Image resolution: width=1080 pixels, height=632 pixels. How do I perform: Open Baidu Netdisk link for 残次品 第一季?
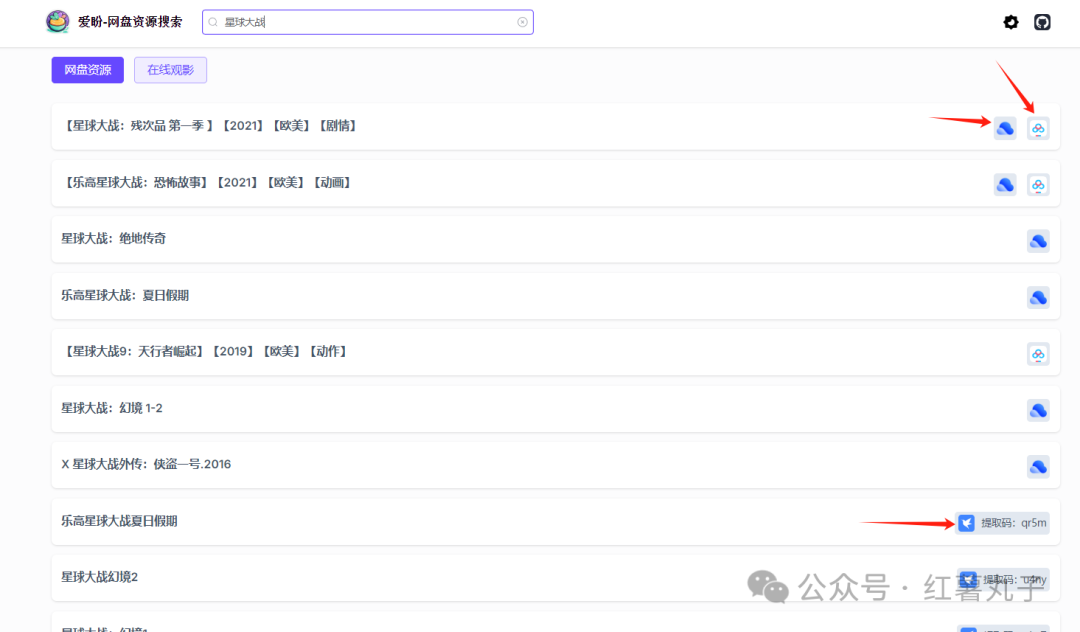(x=1038, y=128)
